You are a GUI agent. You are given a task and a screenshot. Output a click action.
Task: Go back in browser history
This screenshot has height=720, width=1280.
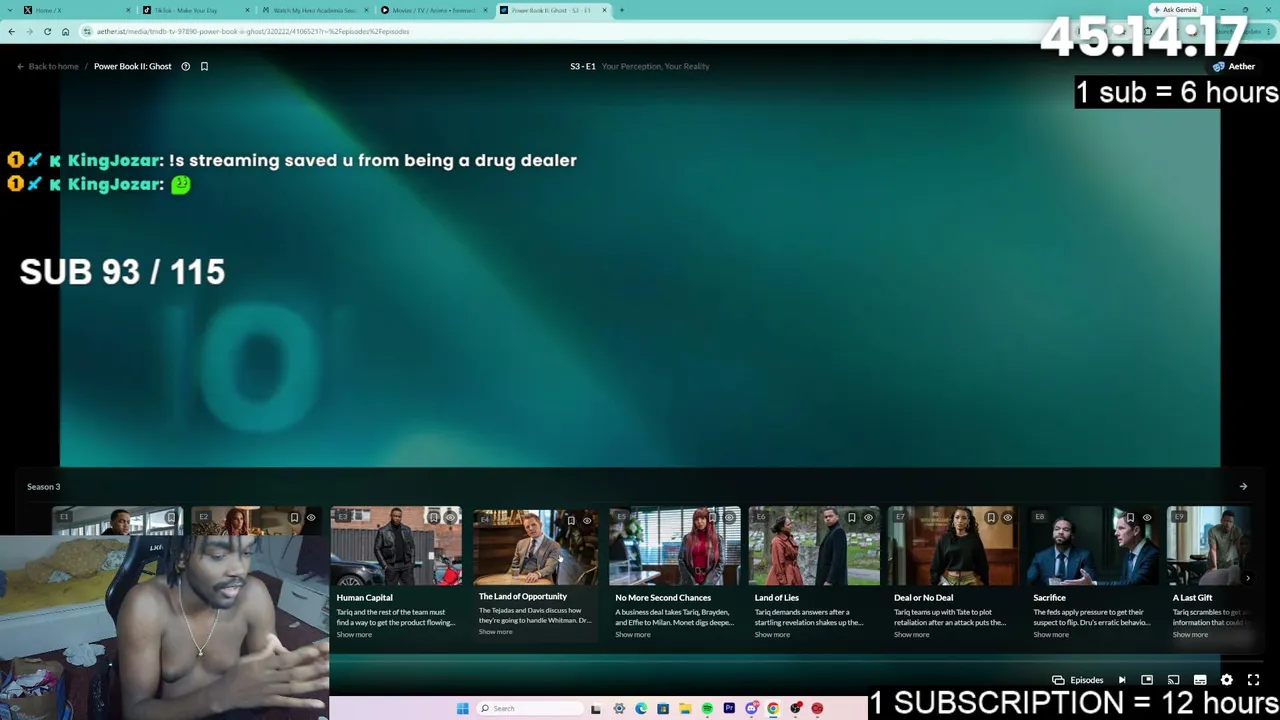point(11,31)
